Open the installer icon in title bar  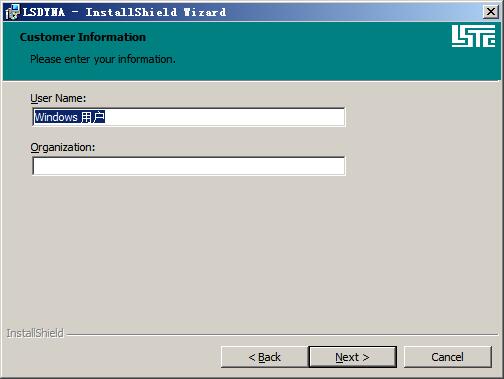(x=13, y=12)
